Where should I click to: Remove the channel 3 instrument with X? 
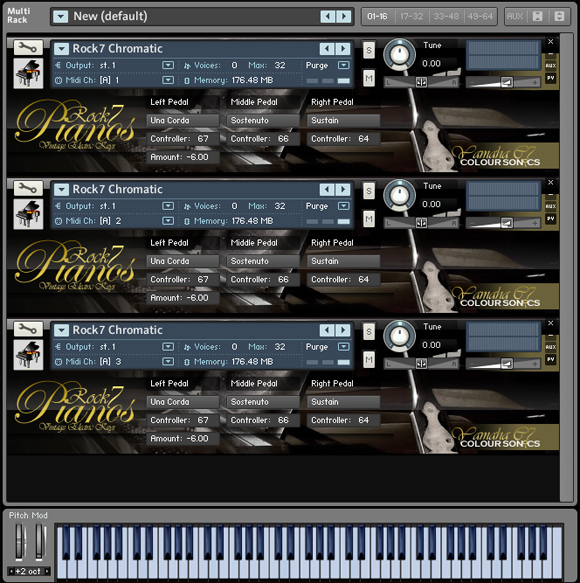[x=551, y=323]
